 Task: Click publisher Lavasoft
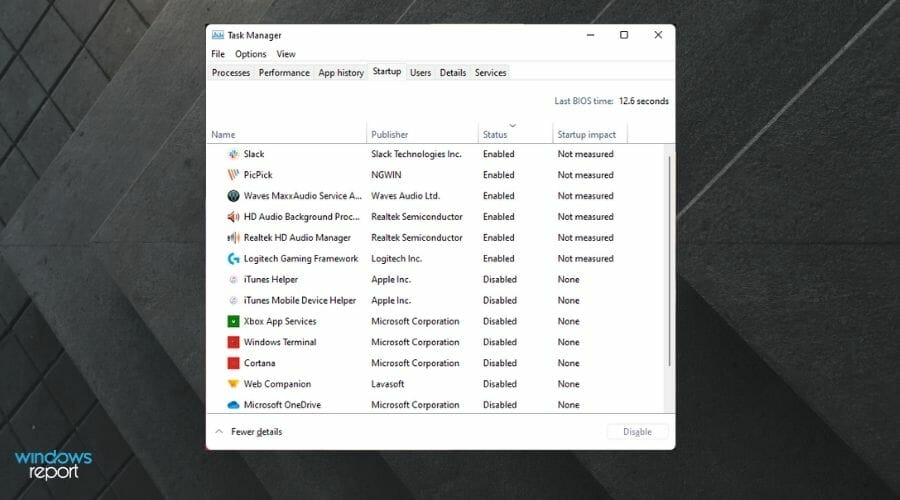387,384
